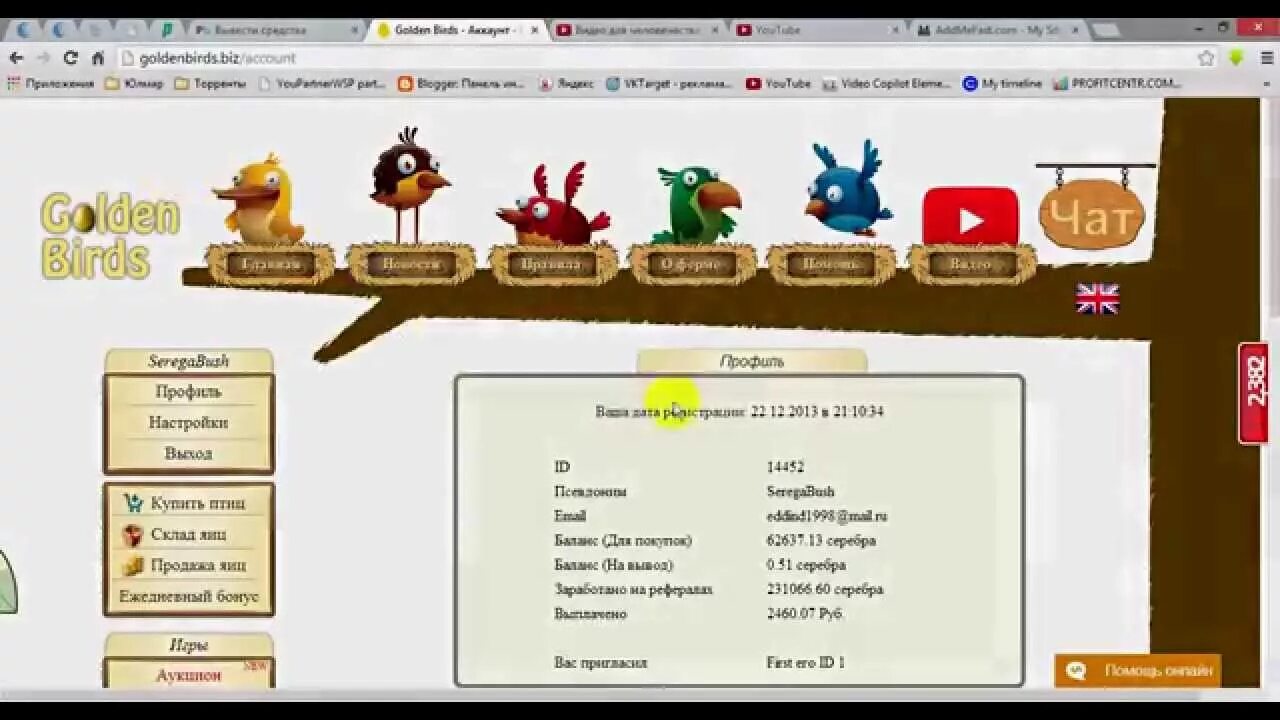Open the VKTarget bookmark
Viewport: 1280px width, 720px height.
[669, 84]
